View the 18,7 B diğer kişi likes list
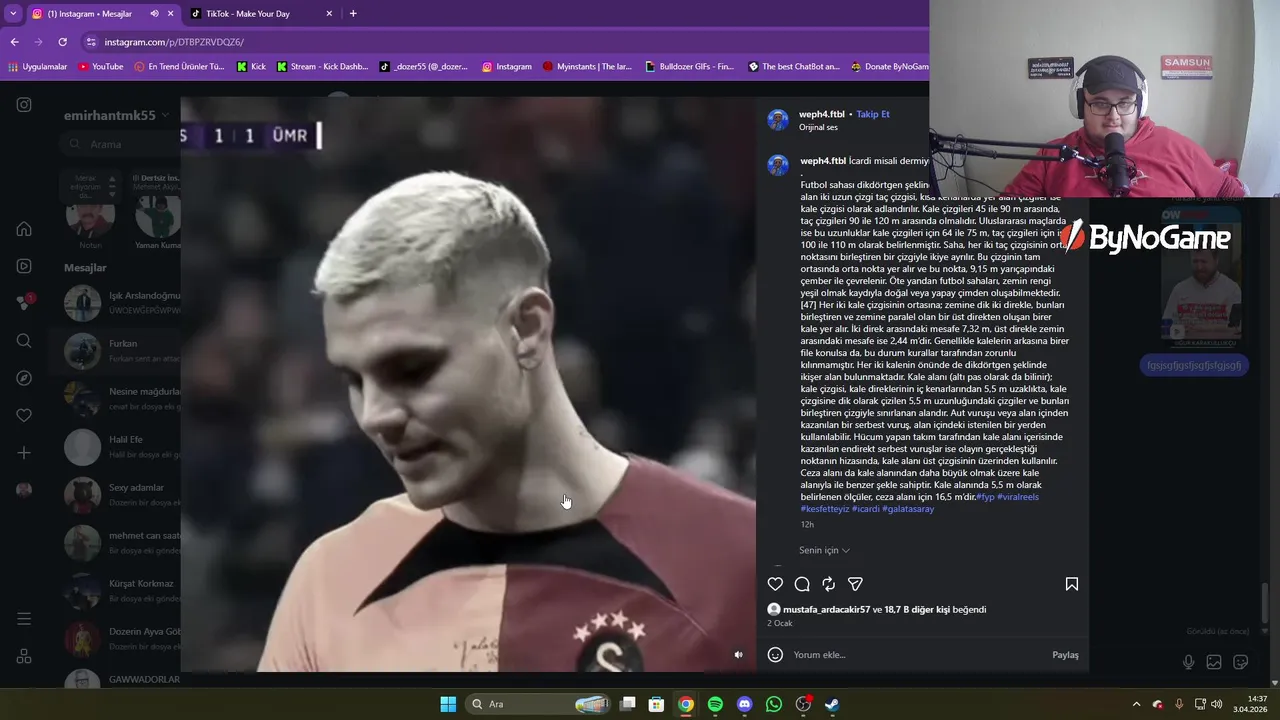The width and height of the screenshot is (1280, 720). [x=917, y=610]
